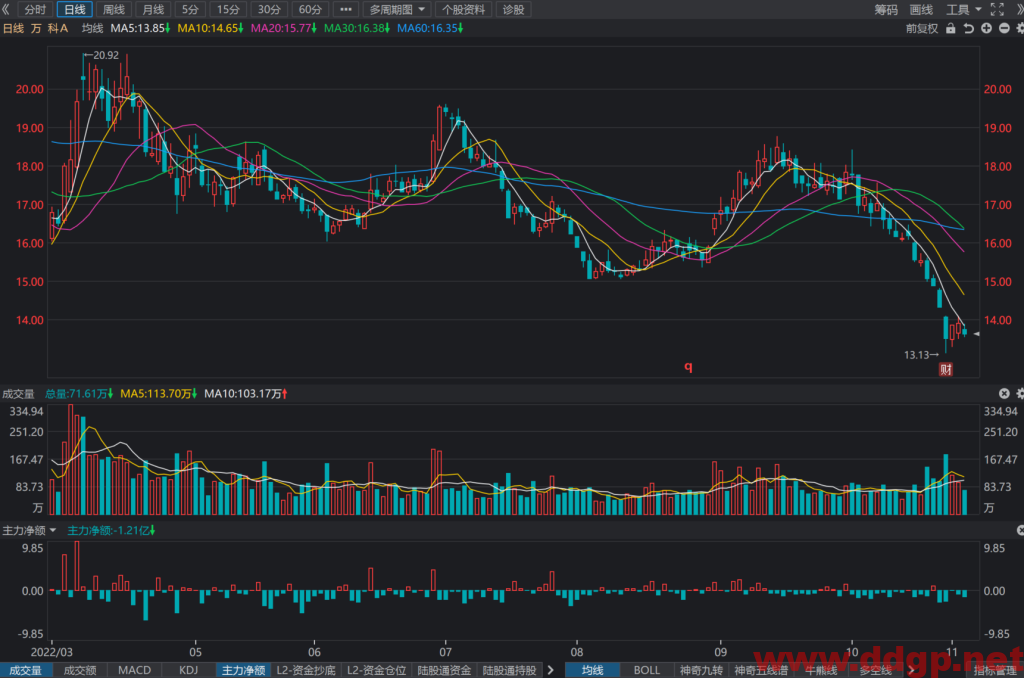Click volume MA5:113.70万 value
The width and height of the screenshot is (1024, 678).
(159, 394)
